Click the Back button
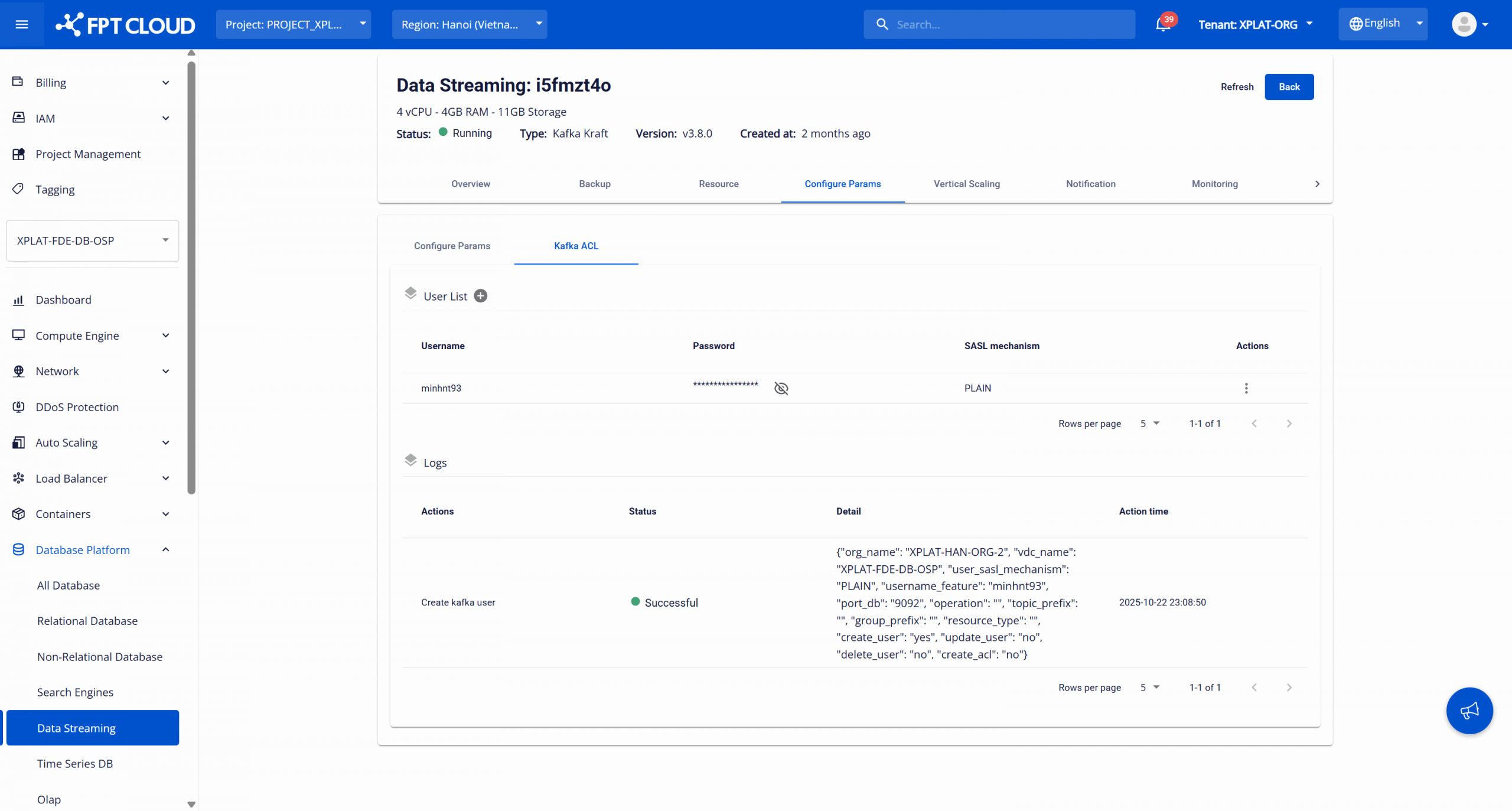The image size is (1512, 811). click(1289, 87)
